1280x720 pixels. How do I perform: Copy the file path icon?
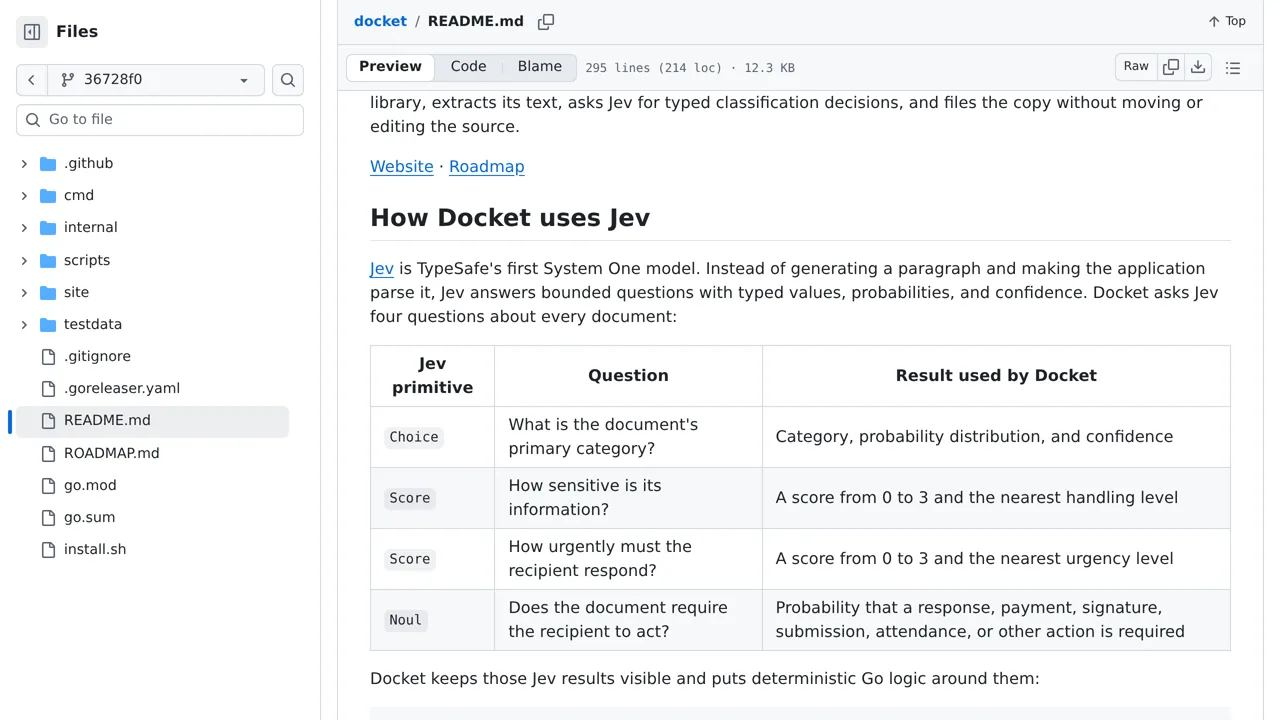click(x=546, y=22)
